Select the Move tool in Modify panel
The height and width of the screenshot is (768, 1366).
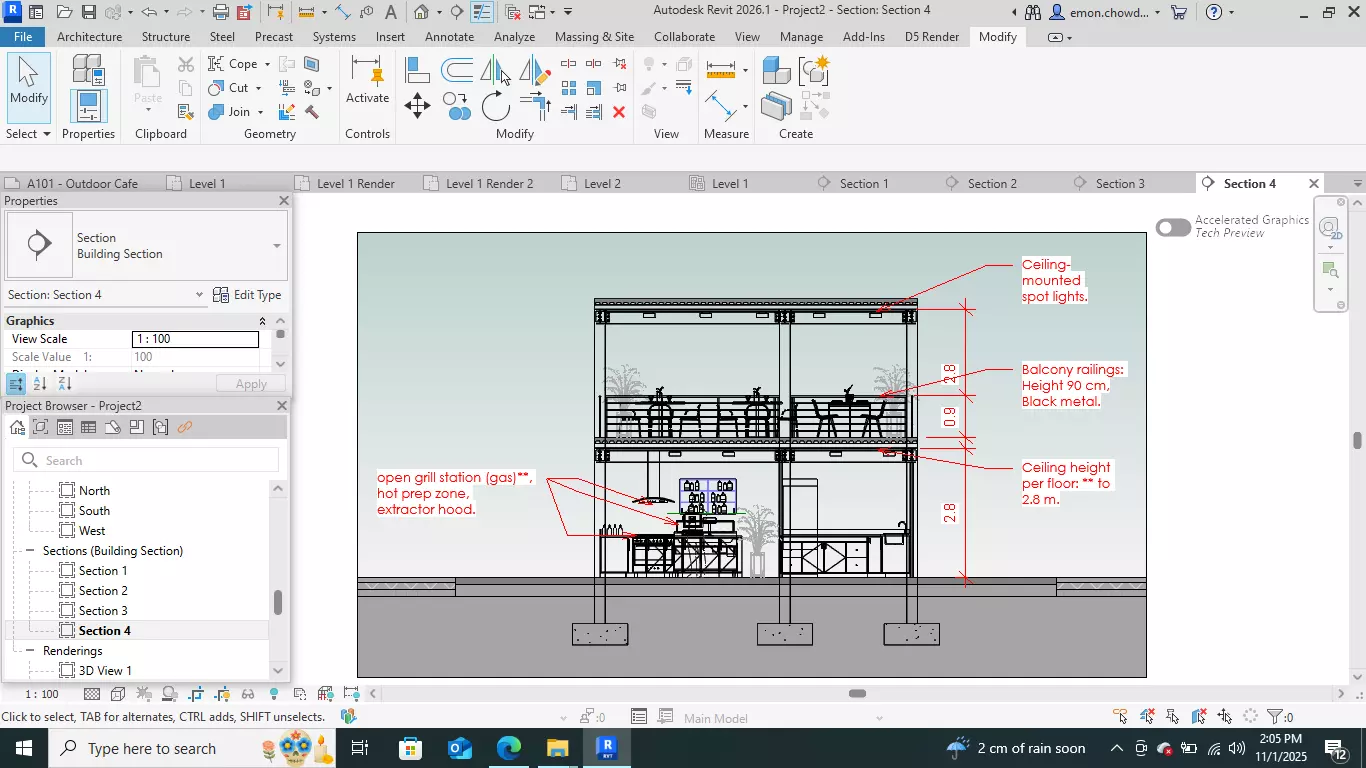[x=417, y=105]
